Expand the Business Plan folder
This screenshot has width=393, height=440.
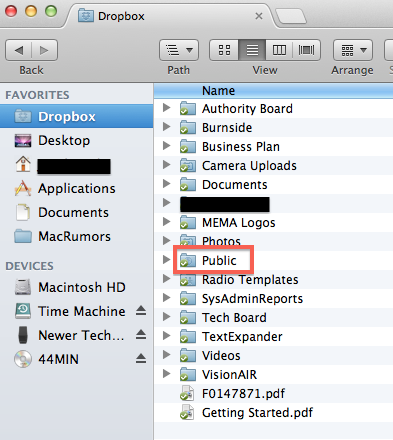point(166,146)
